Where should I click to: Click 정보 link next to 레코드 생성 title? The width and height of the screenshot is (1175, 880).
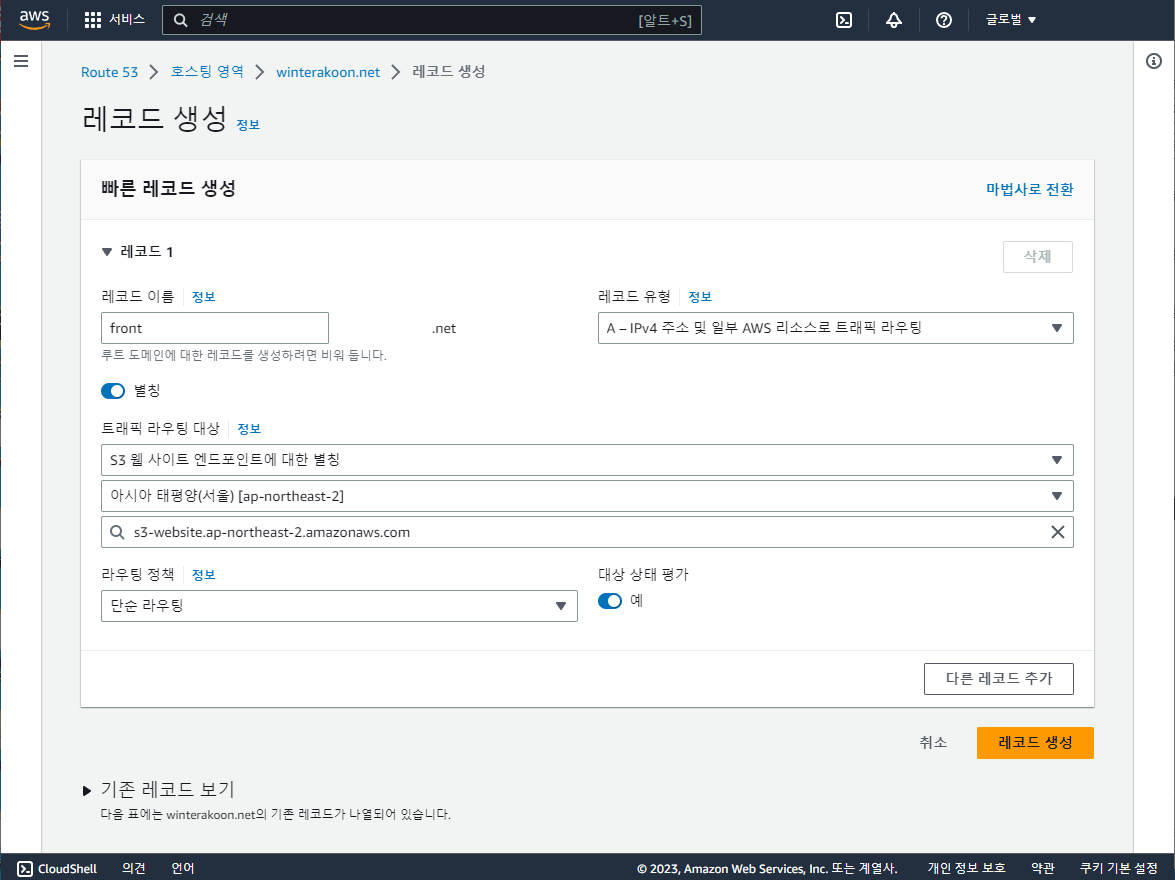pos(248,125)
